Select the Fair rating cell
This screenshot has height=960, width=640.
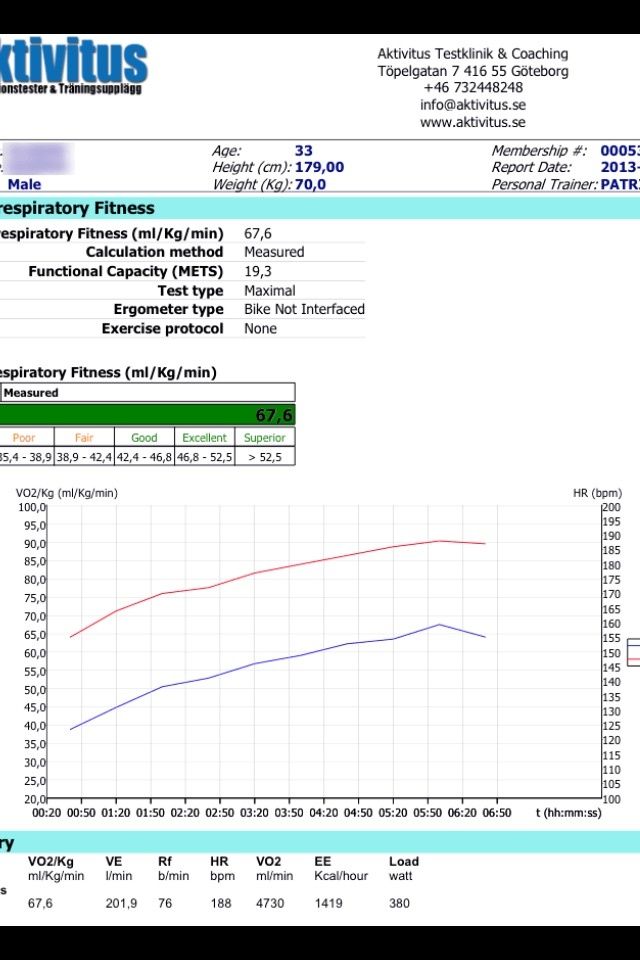84,438
